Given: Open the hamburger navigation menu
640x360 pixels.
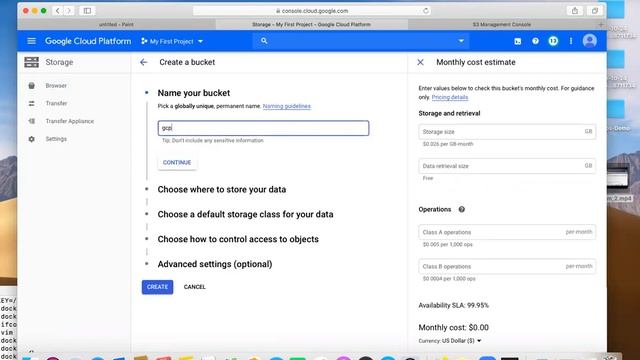Looking at the screenshot, I should point(31,41).
